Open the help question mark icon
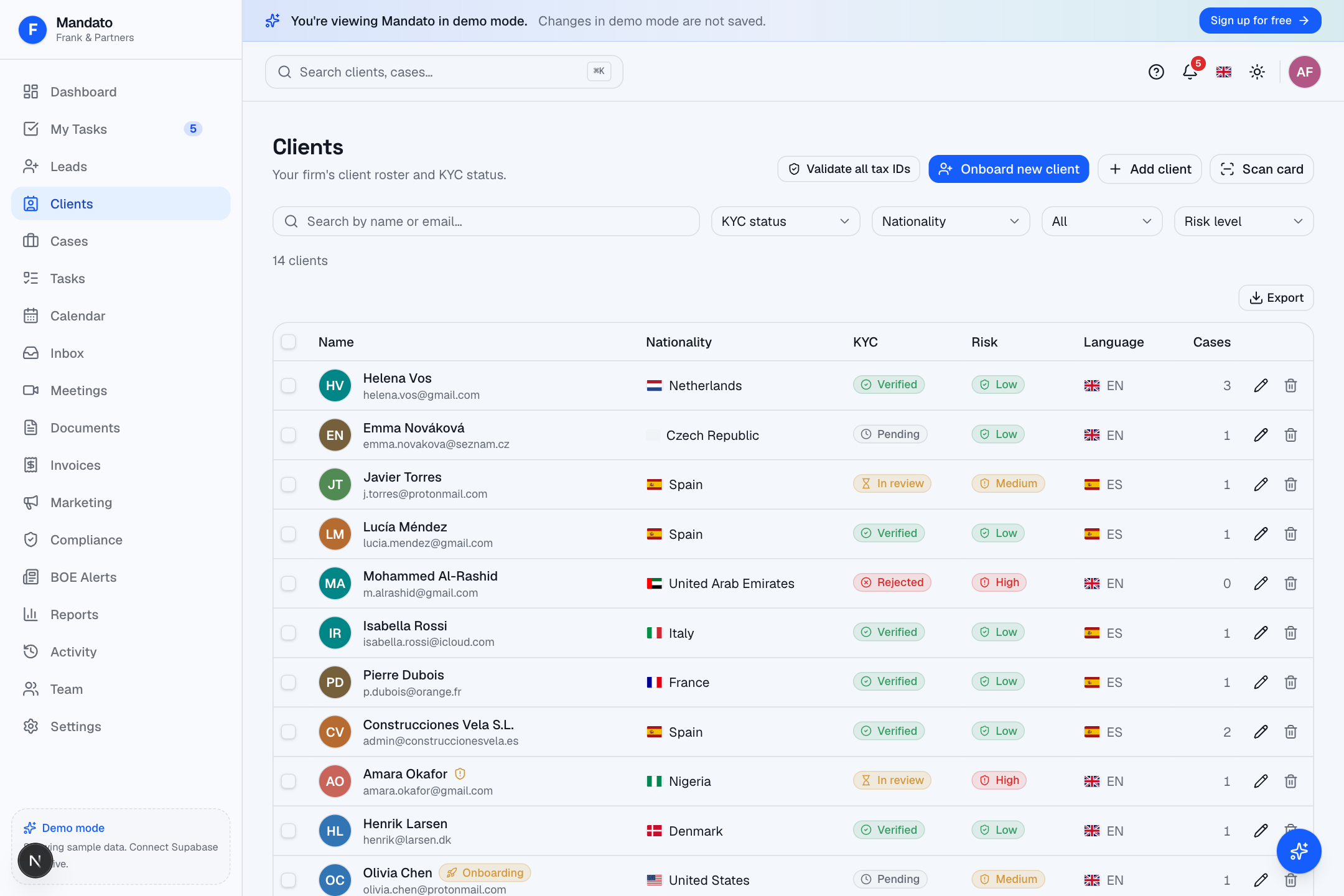Viewport: 1344px width, 896px height. point(1156,72)
